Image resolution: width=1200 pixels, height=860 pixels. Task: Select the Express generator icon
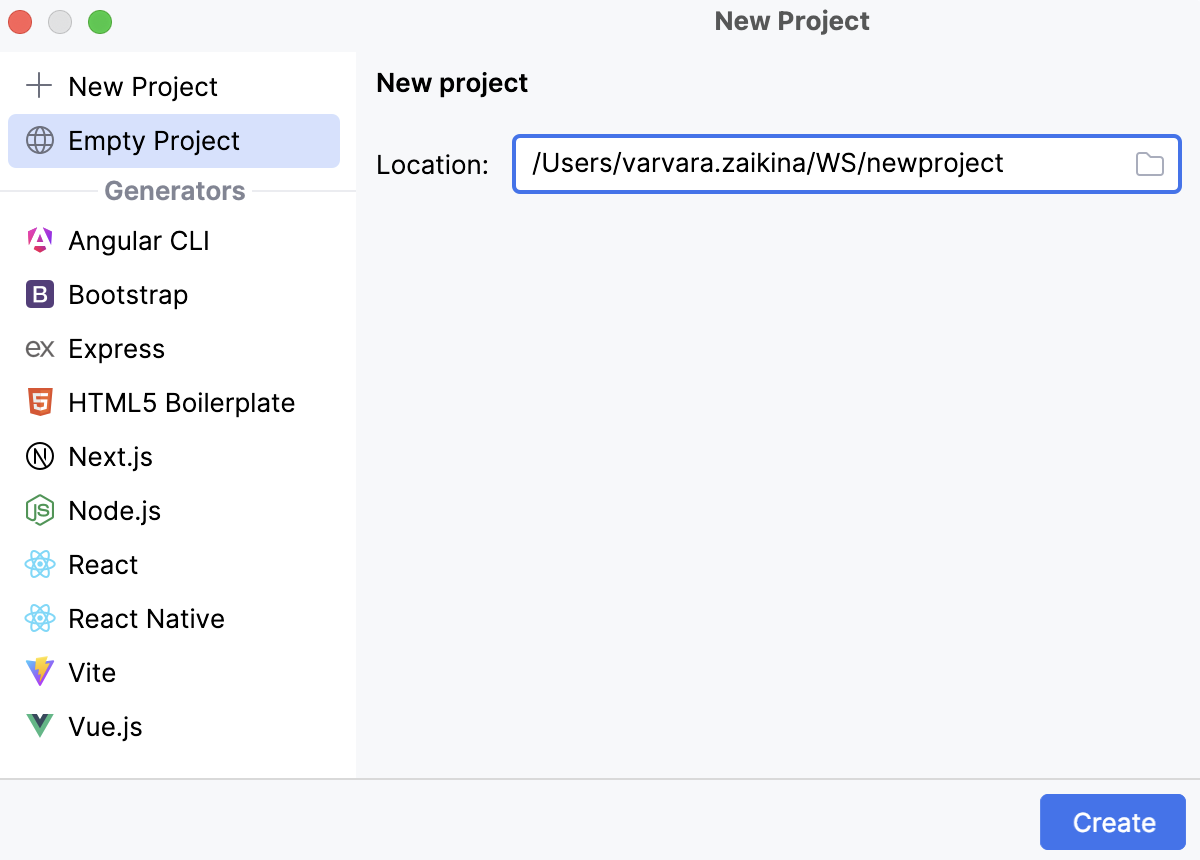tap(39, 348)
